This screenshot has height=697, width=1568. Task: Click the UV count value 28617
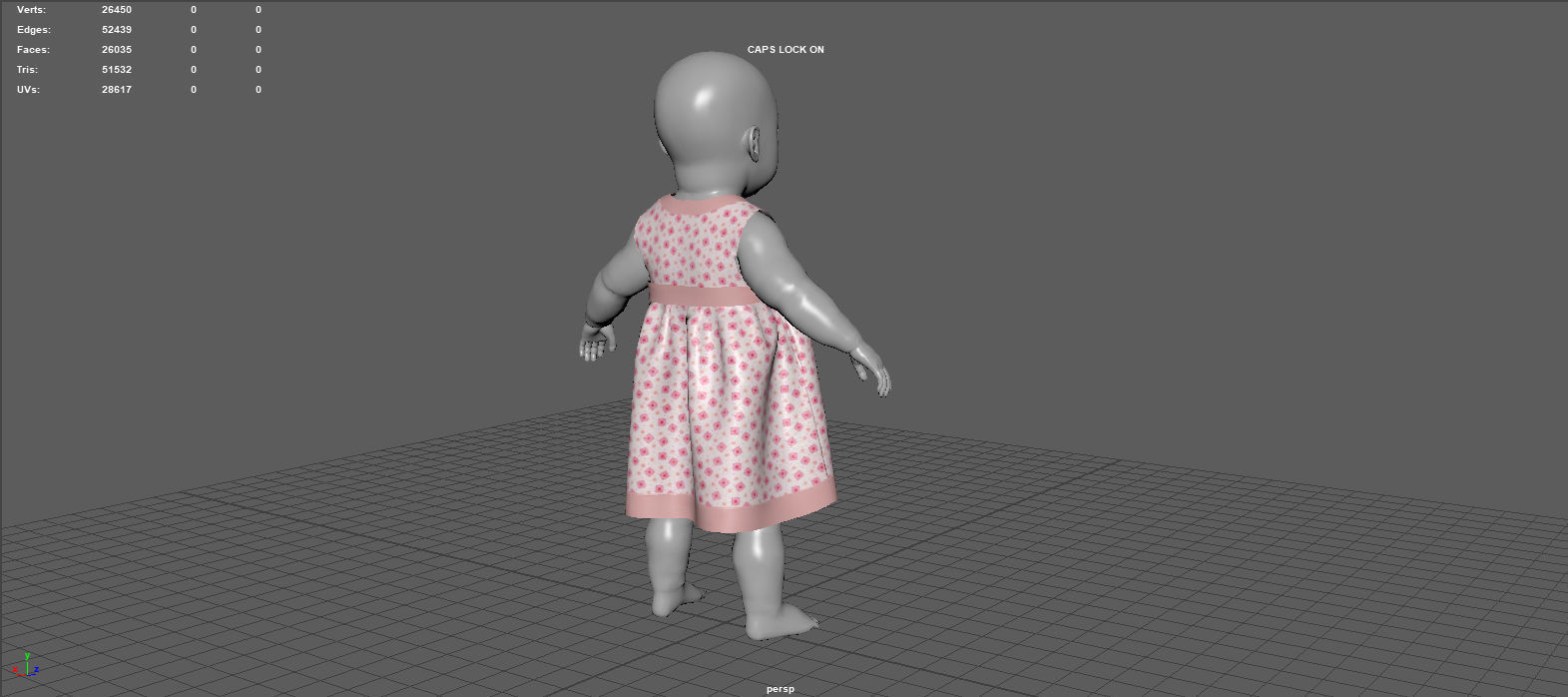(x=117, y=90)
